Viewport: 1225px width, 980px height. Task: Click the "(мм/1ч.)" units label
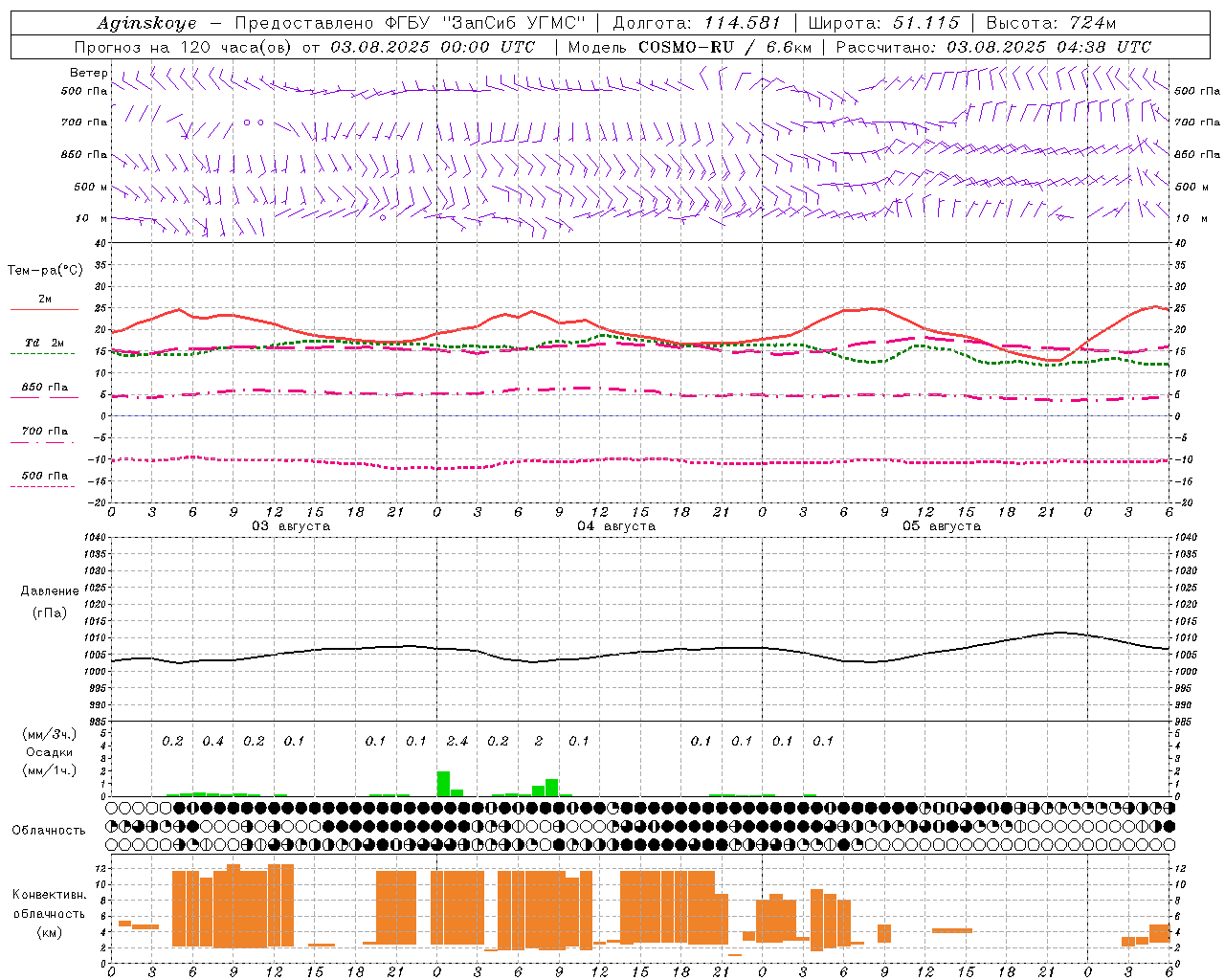pos(50,770)
